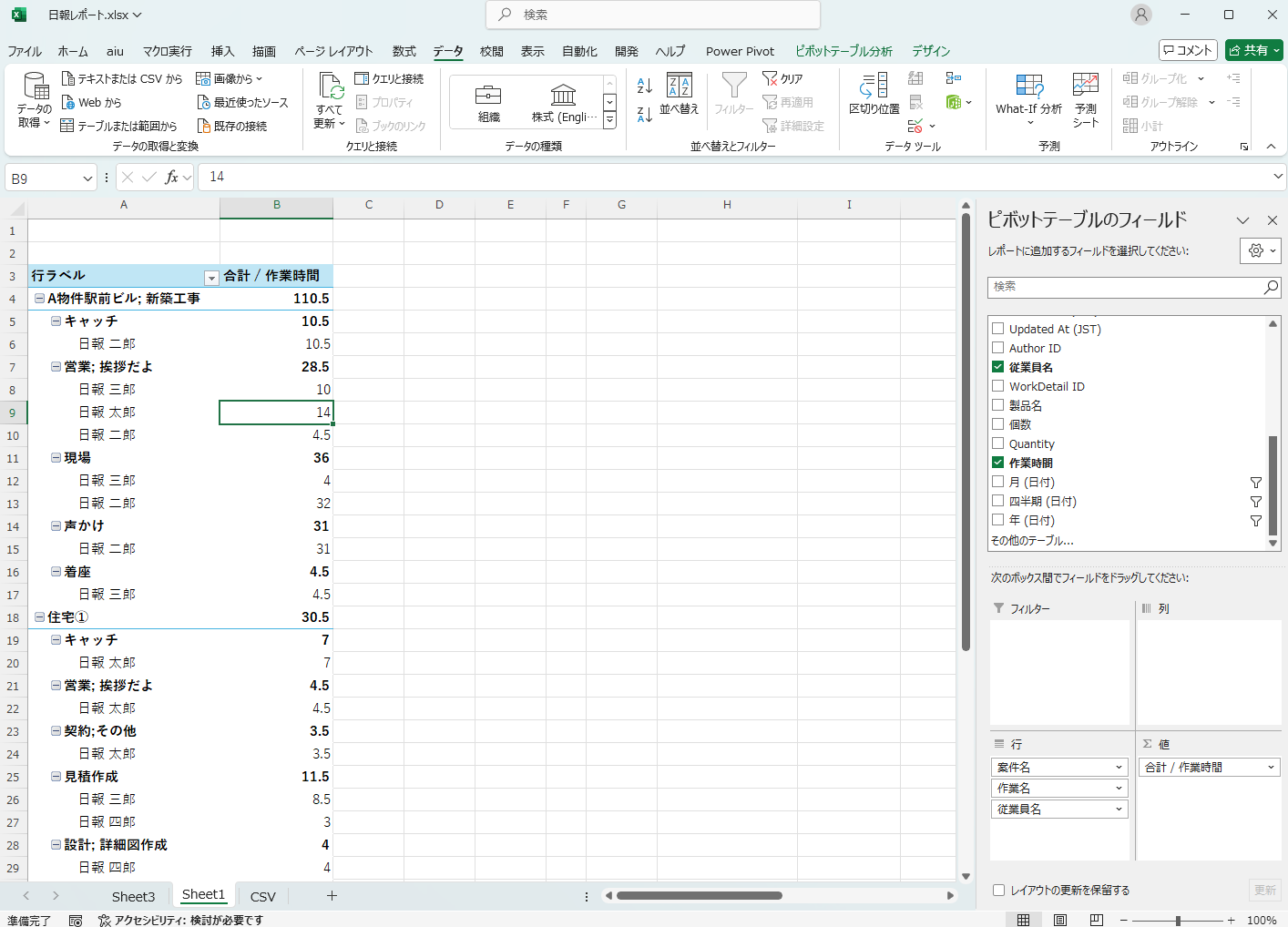Switch to the CSV sheet tab
Screen dimensions: 1288x927
click(263, 897)
